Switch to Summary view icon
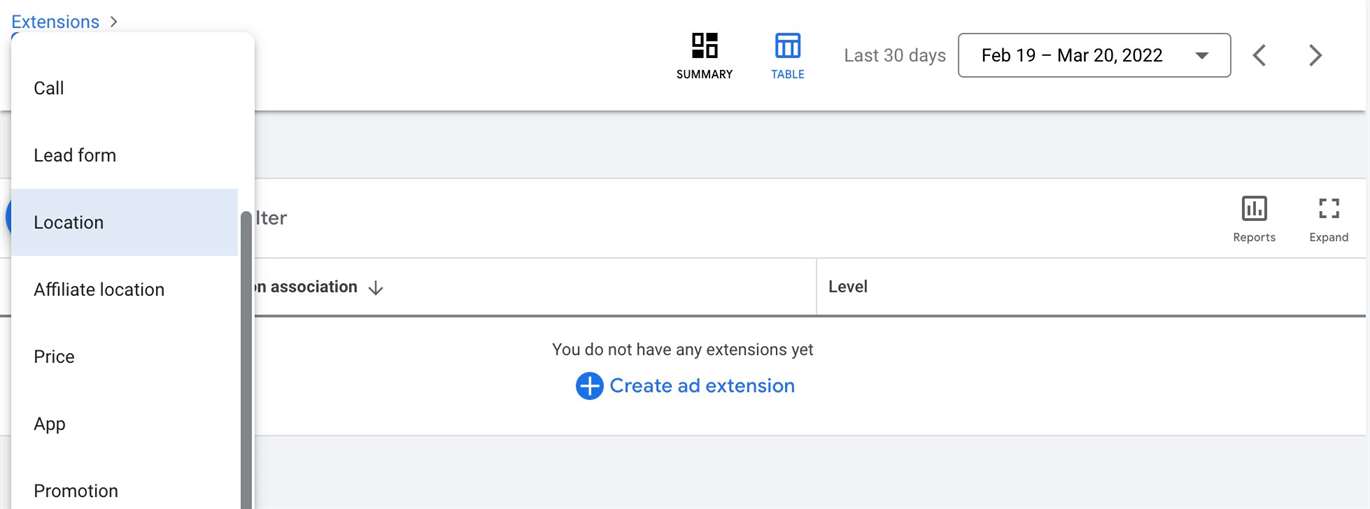1370x509 pixels. (705, 45)
